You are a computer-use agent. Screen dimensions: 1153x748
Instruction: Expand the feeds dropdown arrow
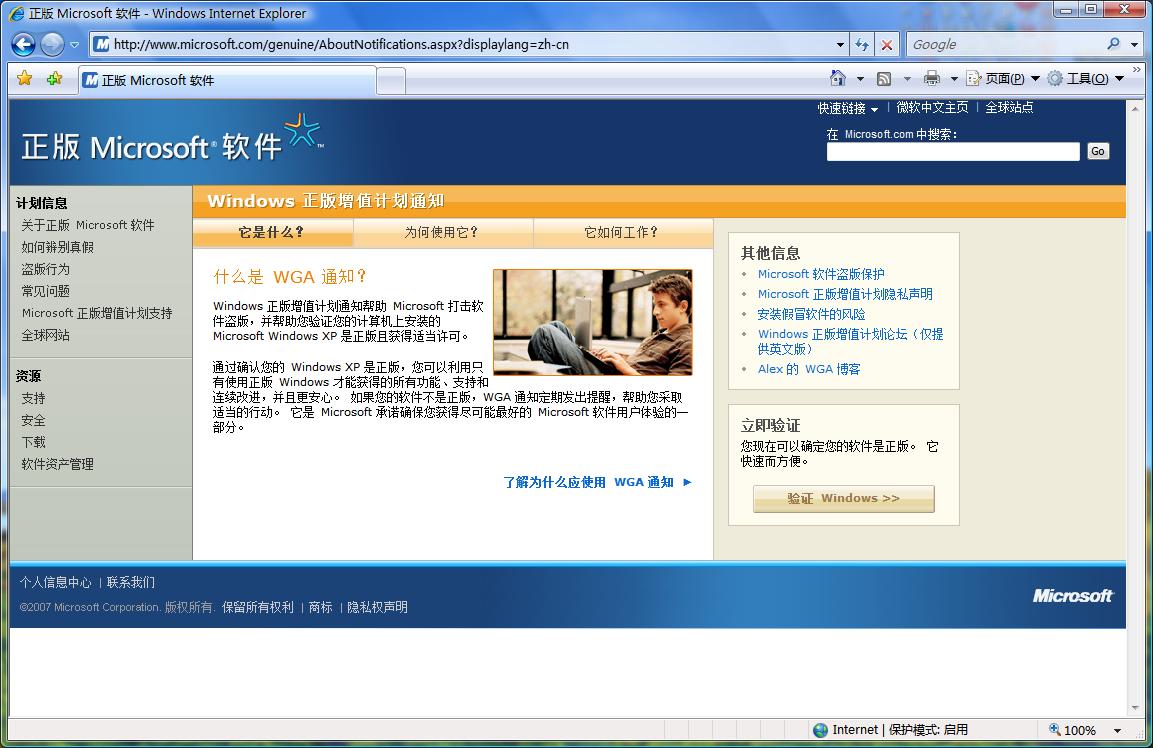(x=907, y=78)
